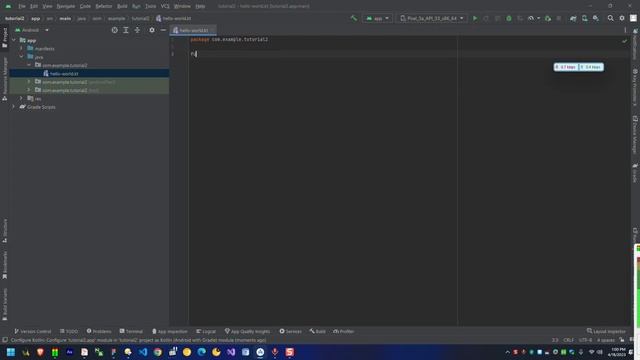The height and width of the screenshot is (360, 640).
Task: Open the TODO tool window button
Action: pyautogui.click(x=69, y=331)
